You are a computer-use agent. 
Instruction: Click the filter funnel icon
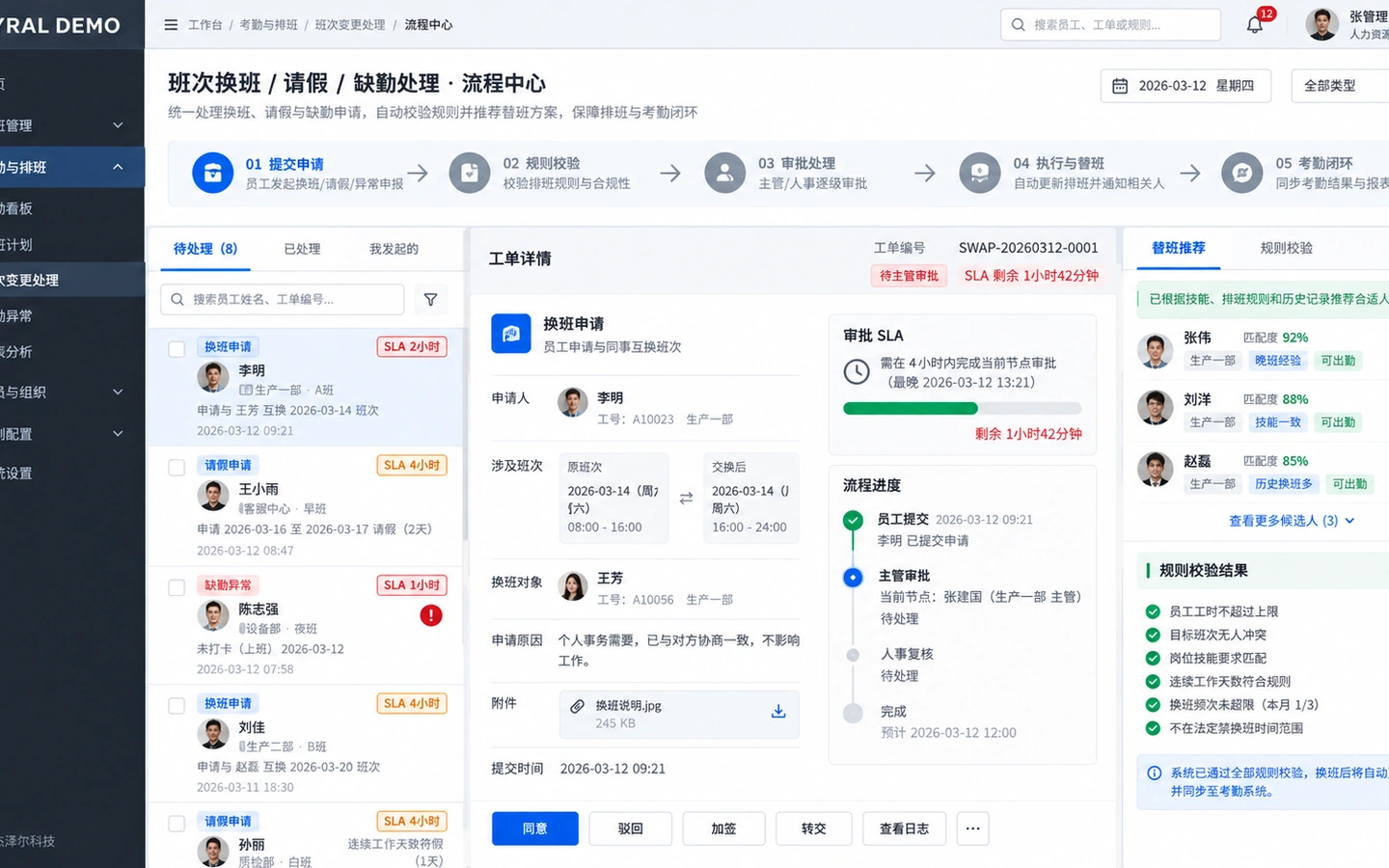tap(430, 300)
